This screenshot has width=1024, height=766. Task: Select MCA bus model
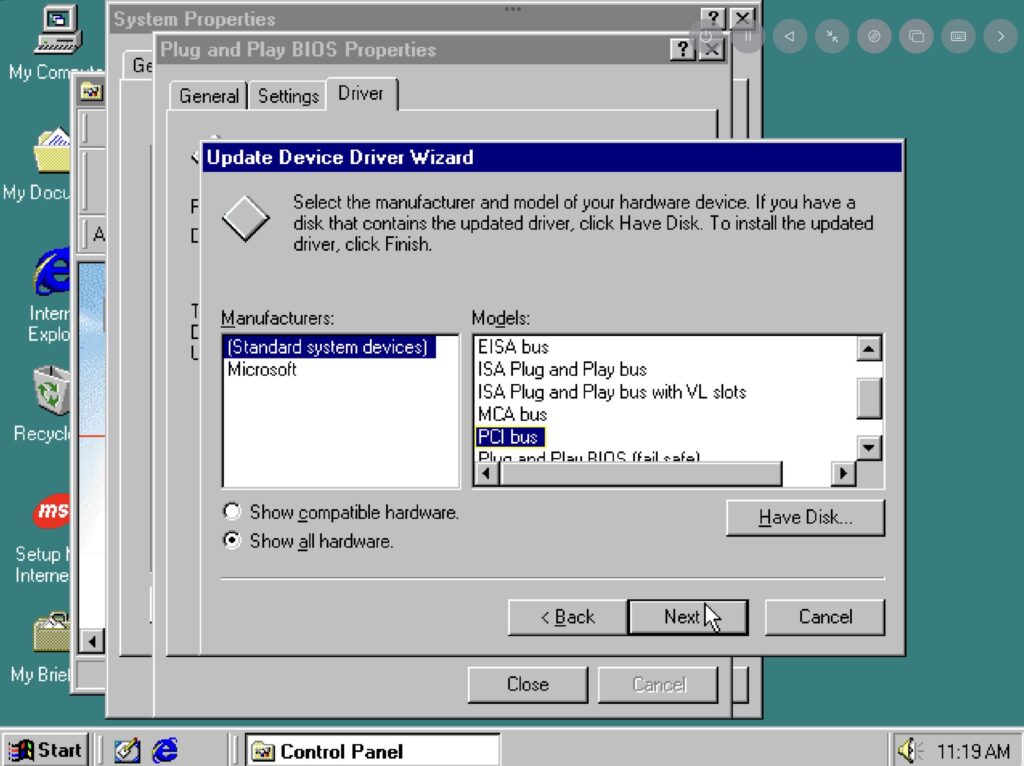512,414
